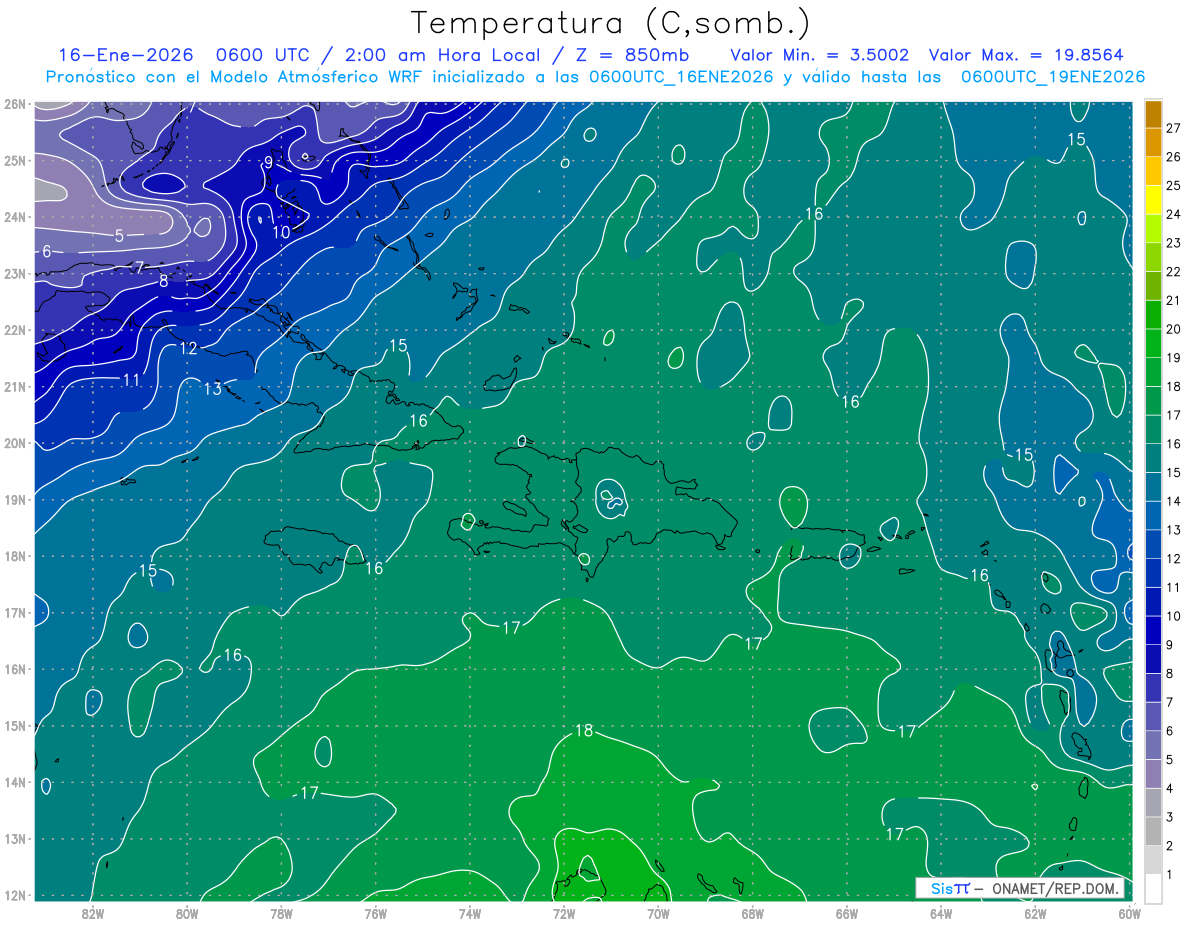Click the '20N' latitude axis label

click(x=15, y=443)
